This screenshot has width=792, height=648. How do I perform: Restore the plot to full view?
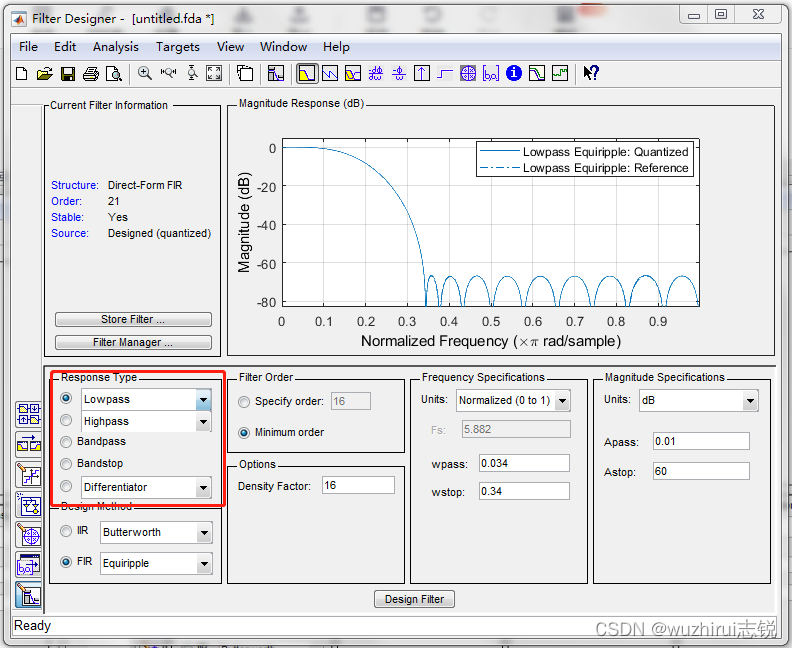tap(214, 74)
